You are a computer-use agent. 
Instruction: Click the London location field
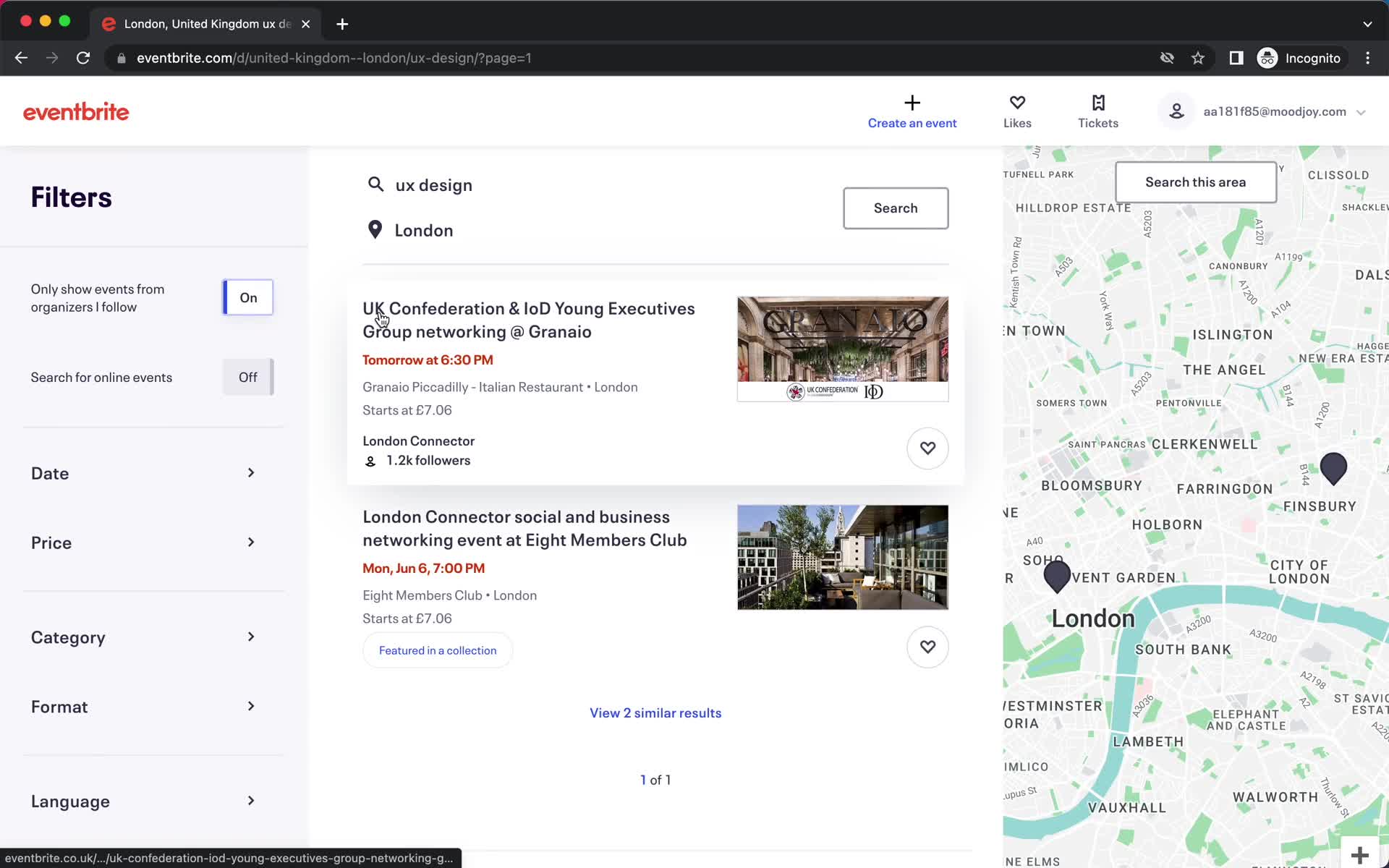click(593, 231)
